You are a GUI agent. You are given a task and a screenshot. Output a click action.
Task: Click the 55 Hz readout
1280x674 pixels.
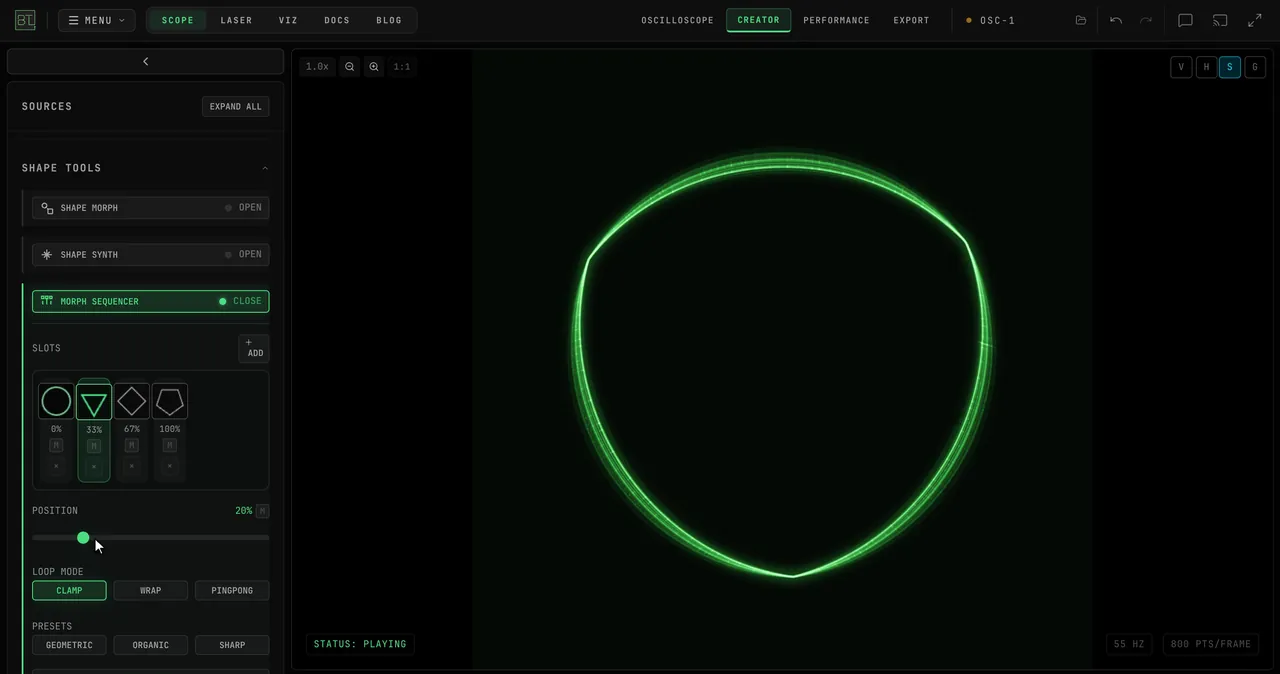click(1129, 644)
